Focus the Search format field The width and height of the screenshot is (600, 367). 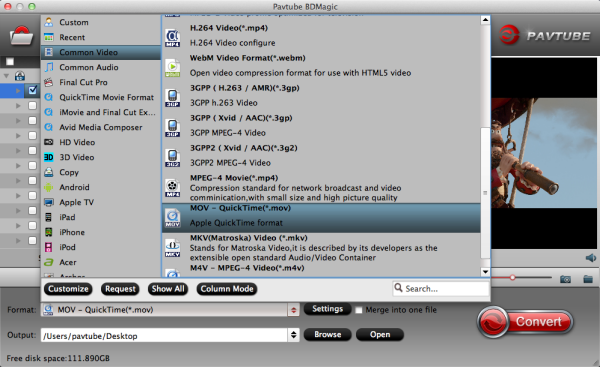click(x=441, y=289)
